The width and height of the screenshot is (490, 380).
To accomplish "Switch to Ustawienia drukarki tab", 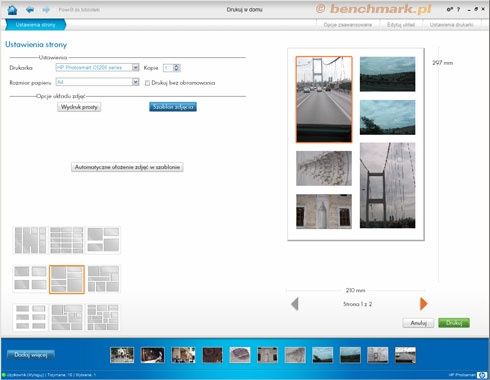I will click(x=452, y=25).
